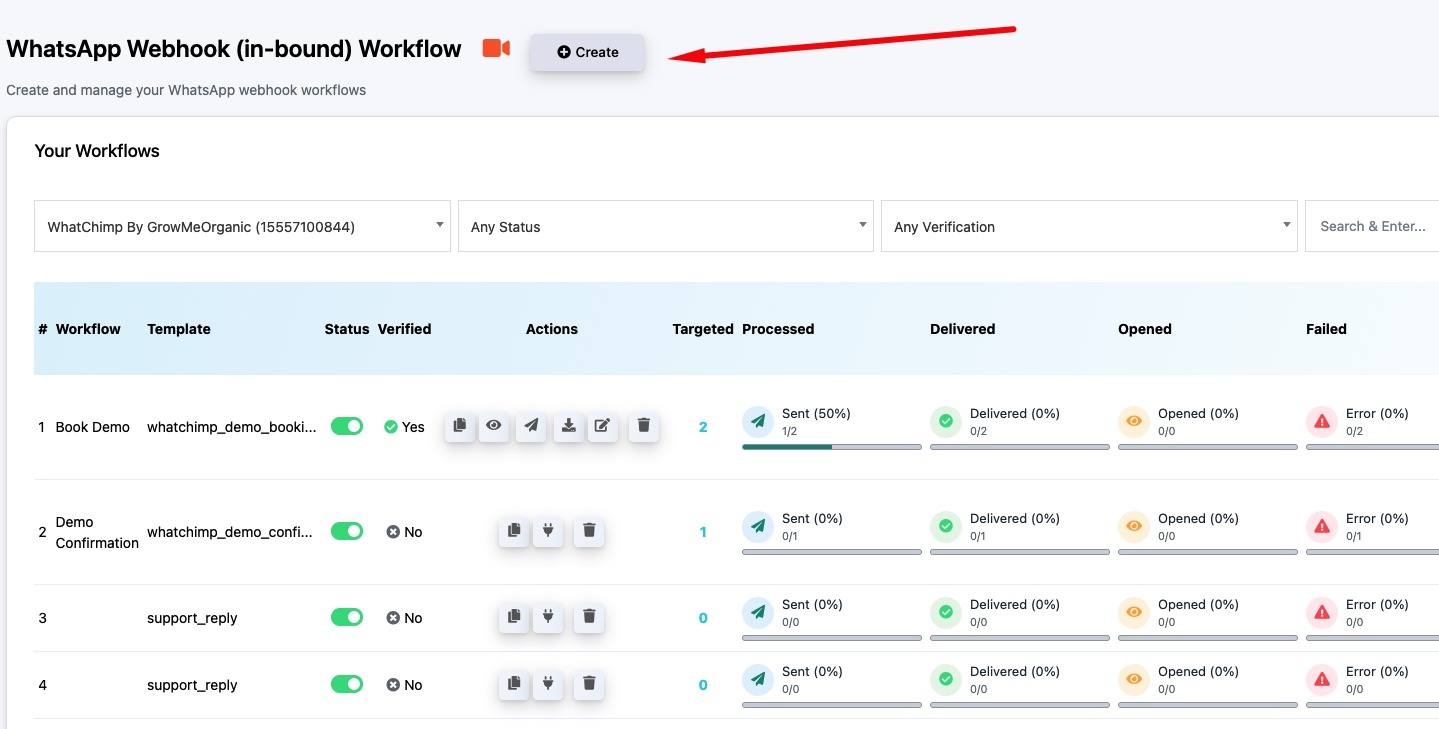Expand the Any Status filter dropdown
The width and height of the screenshot is (1439, 729).
(666, 226)
